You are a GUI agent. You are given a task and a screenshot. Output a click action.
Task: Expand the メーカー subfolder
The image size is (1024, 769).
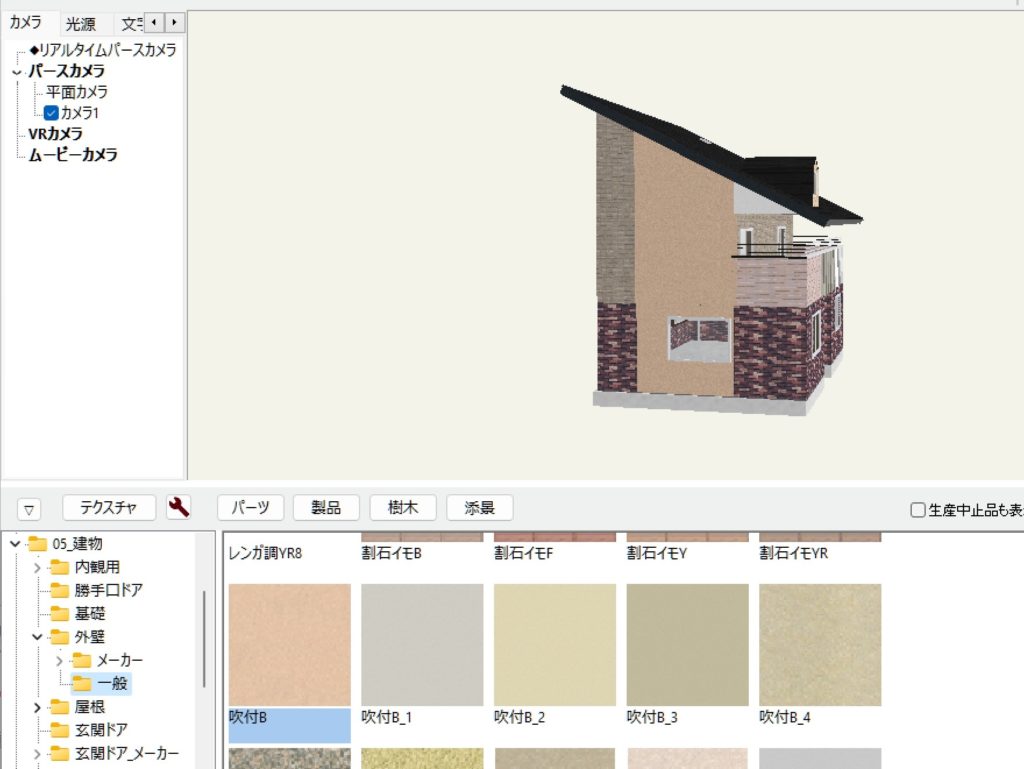click(60, 660)
